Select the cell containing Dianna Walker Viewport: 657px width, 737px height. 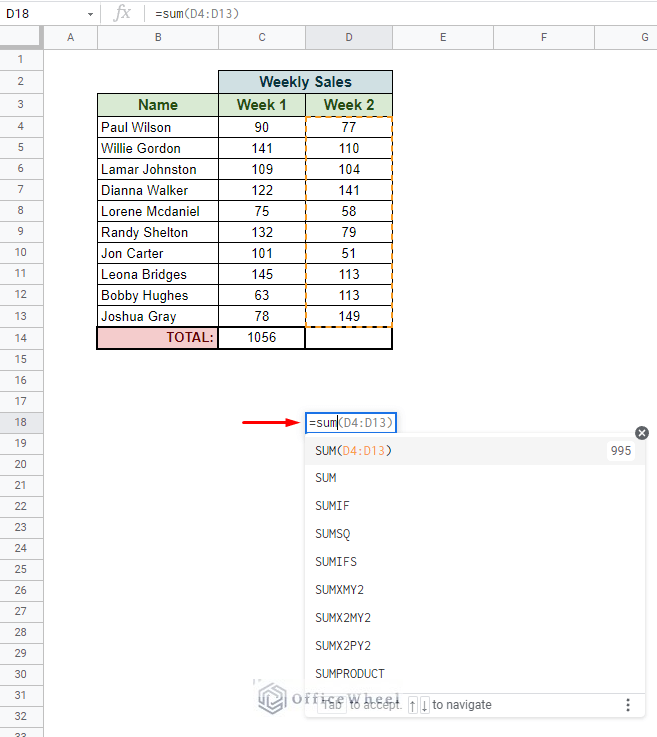tap(158, 190)
